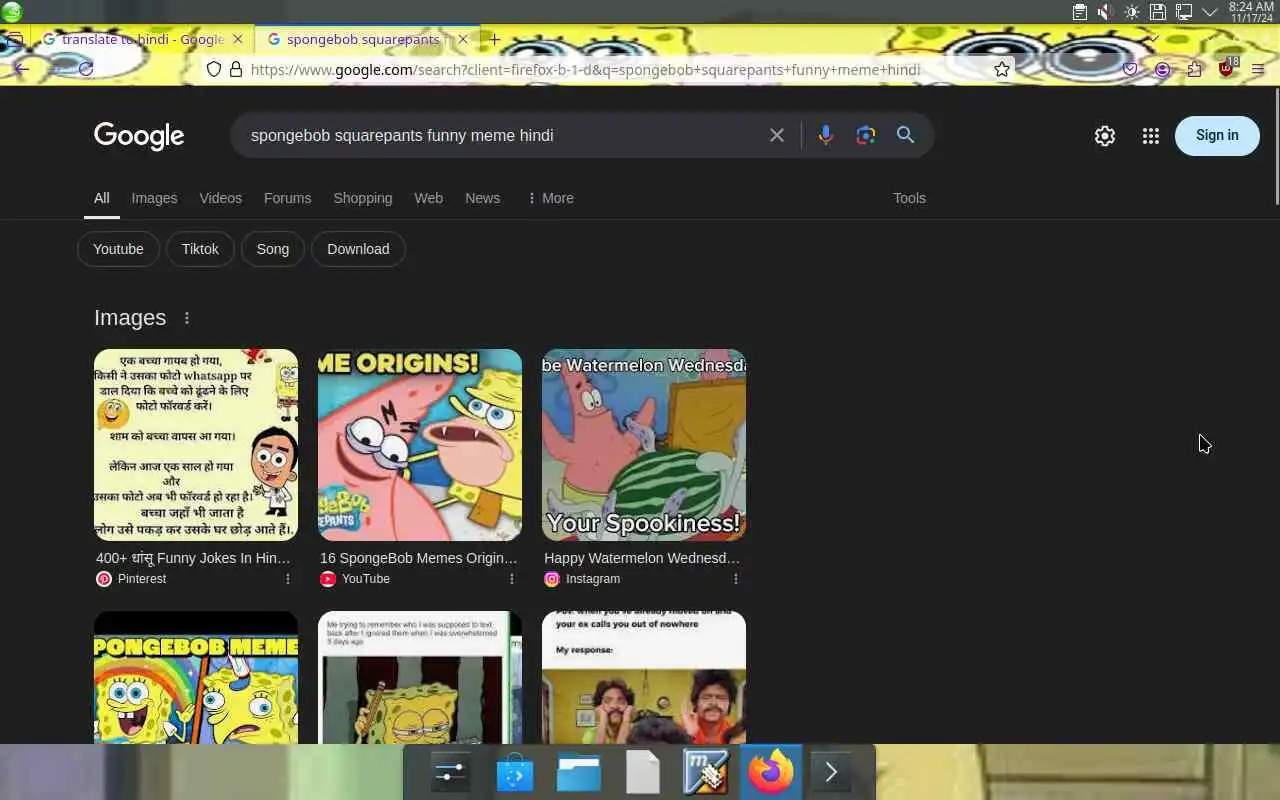Expand dock with the right arrow
The height and width of the screenshot is (800, 1280).
(831, 773)
